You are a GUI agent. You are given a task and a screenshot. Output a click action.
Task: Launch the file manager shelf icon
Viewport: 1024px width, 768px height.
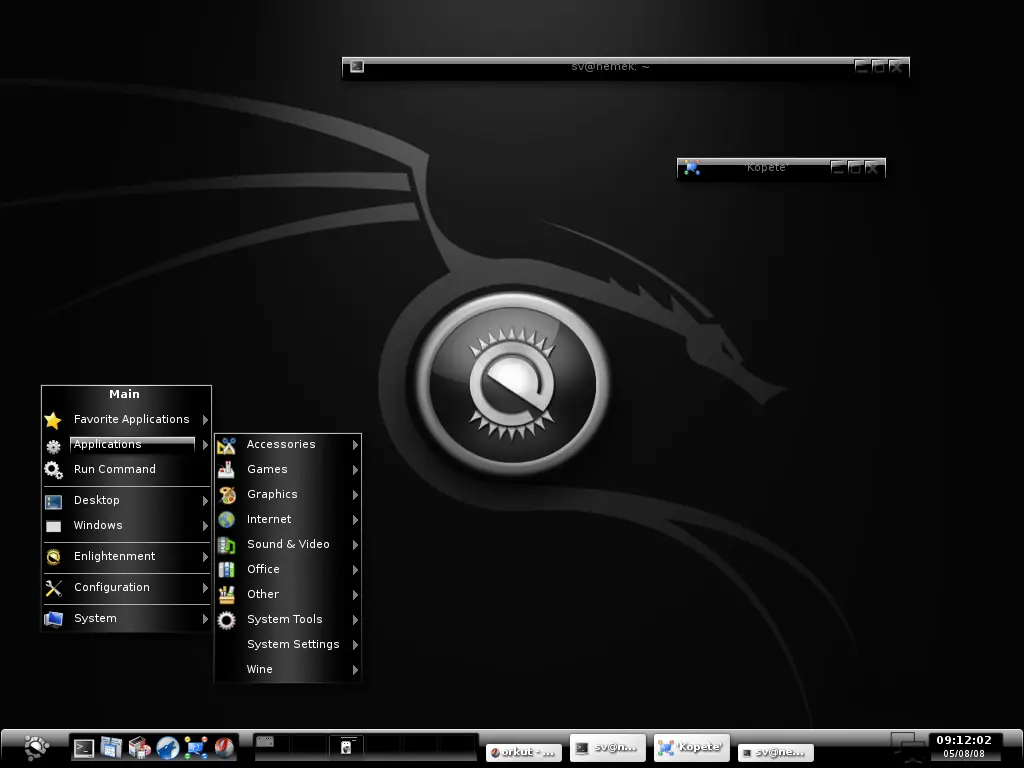pyautogui.click(x=111, y=748)
